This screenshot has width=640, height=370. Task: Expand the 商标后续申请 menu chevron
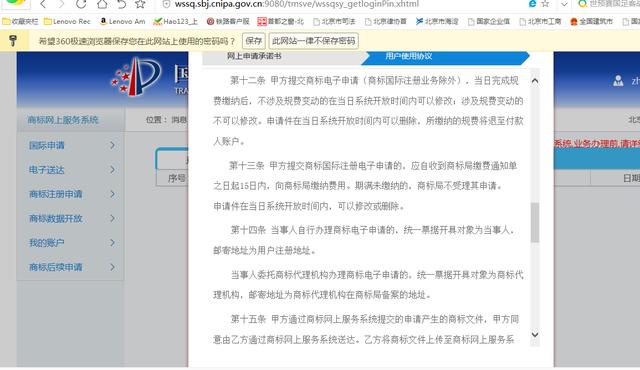coord(112,267)
